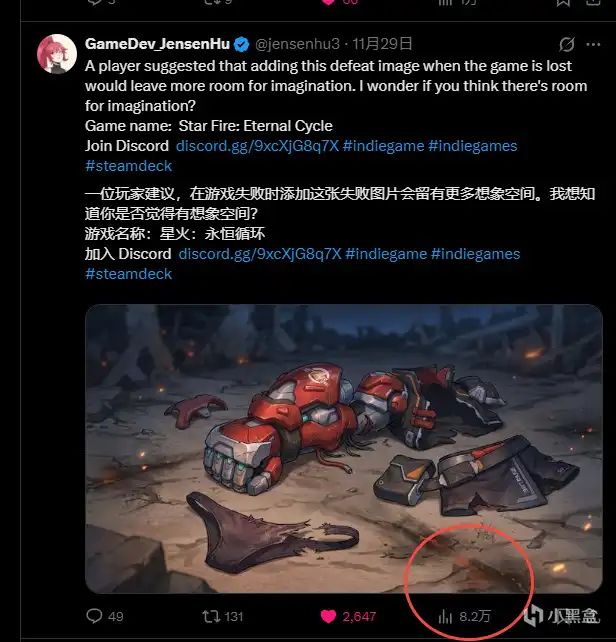The image size is (616, 642).
Task: Click the #steamdeck hashtag above the Chinese text
Action: 129,166
